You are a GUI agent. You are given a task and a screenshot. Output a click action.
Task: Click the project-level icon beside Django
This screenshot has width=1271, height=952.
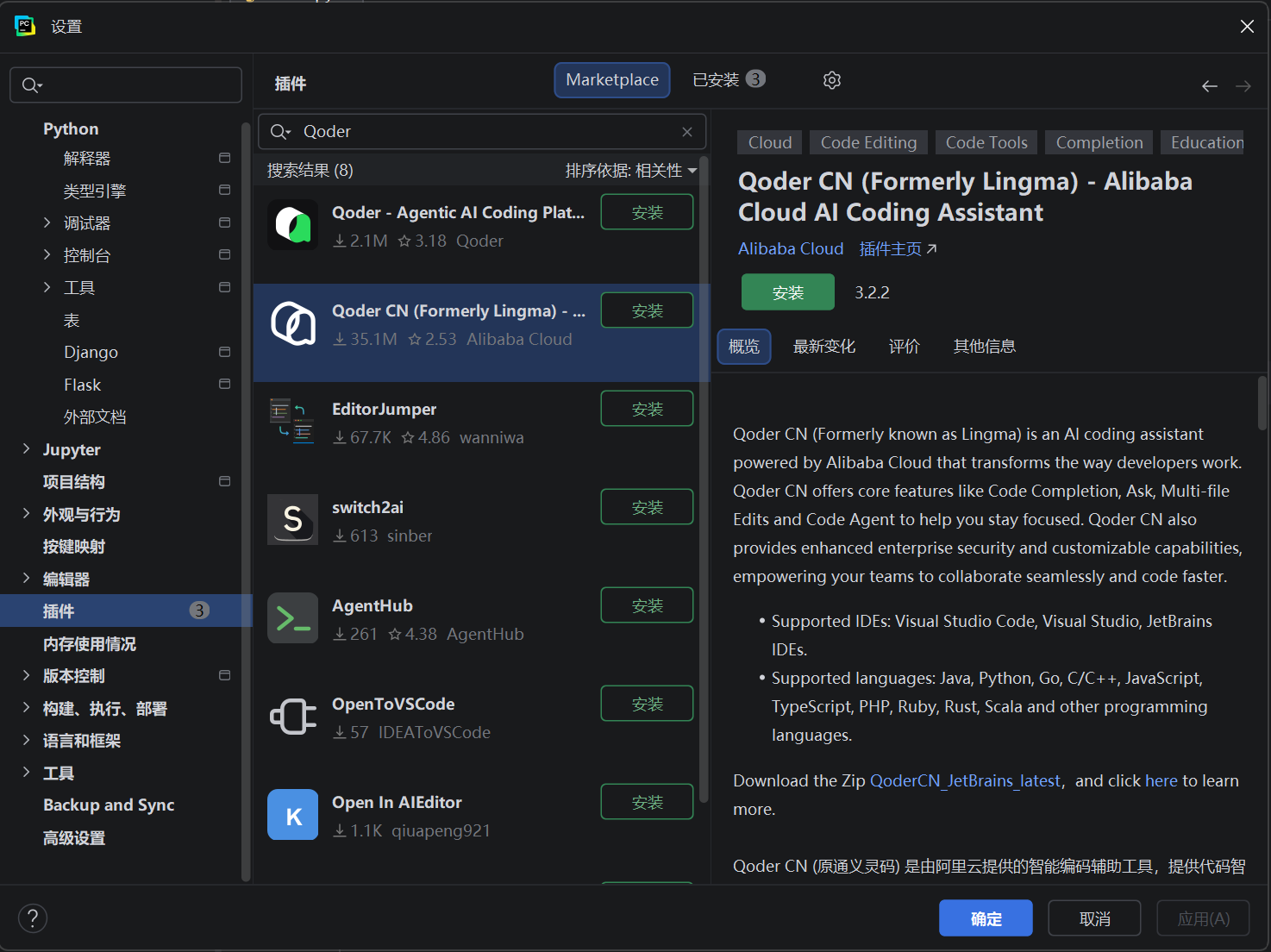225,352
